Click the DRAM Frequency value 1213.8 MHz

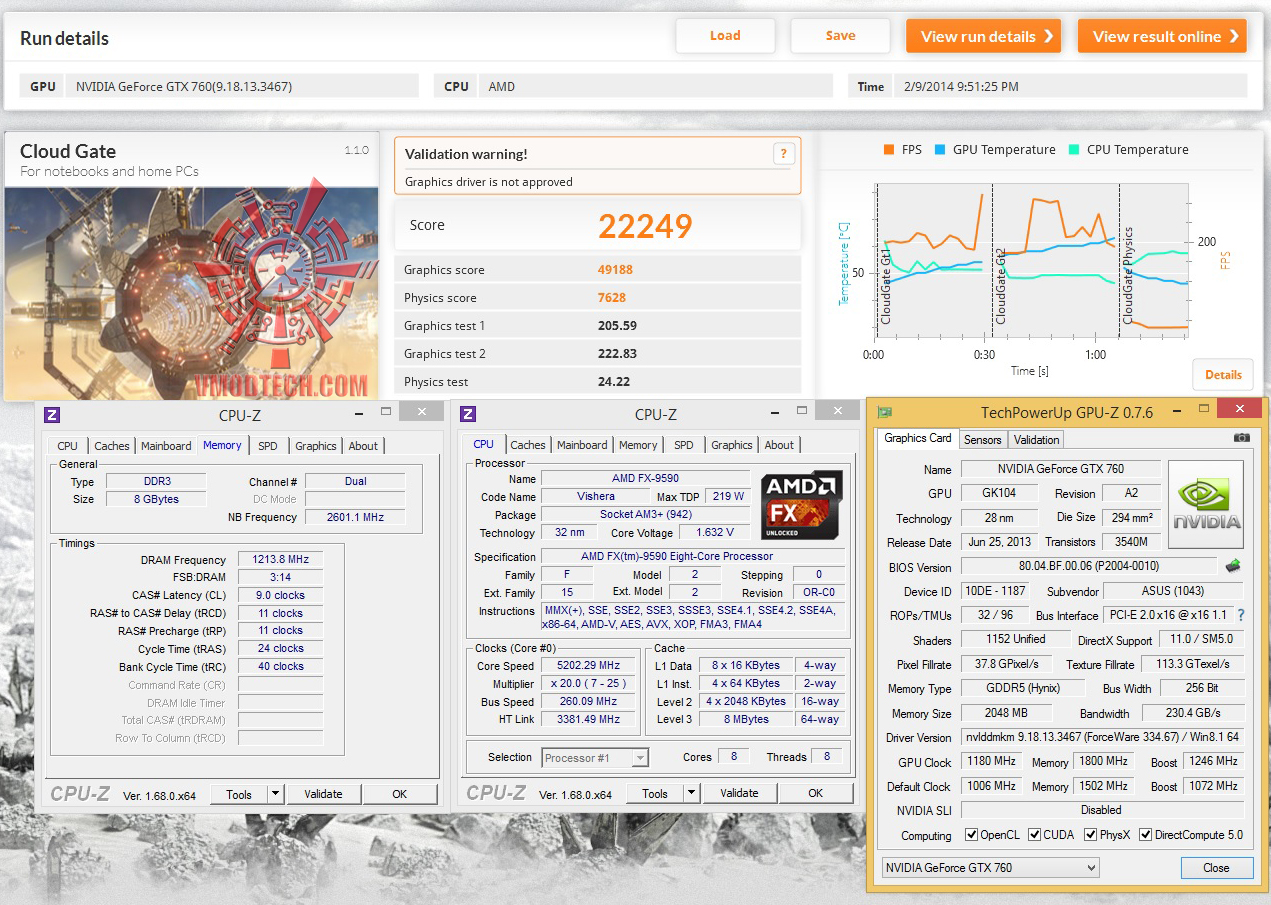(x=280, y=560)
